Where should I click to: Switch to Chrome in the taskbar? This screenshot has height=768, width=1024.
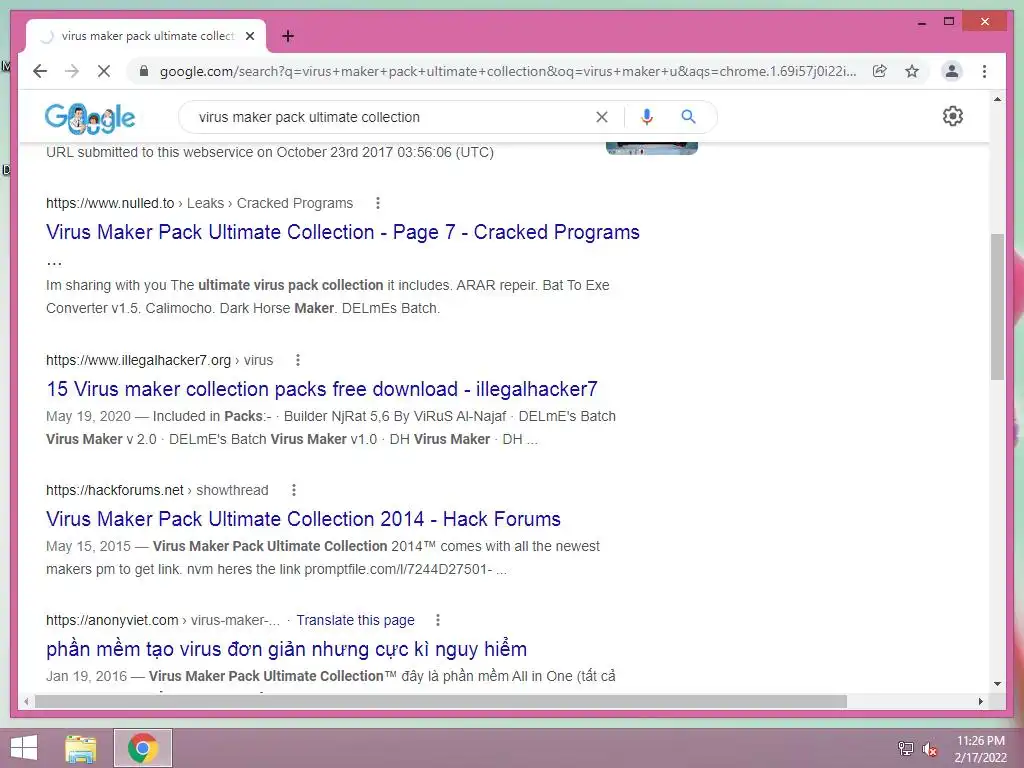tap(143, 748)
